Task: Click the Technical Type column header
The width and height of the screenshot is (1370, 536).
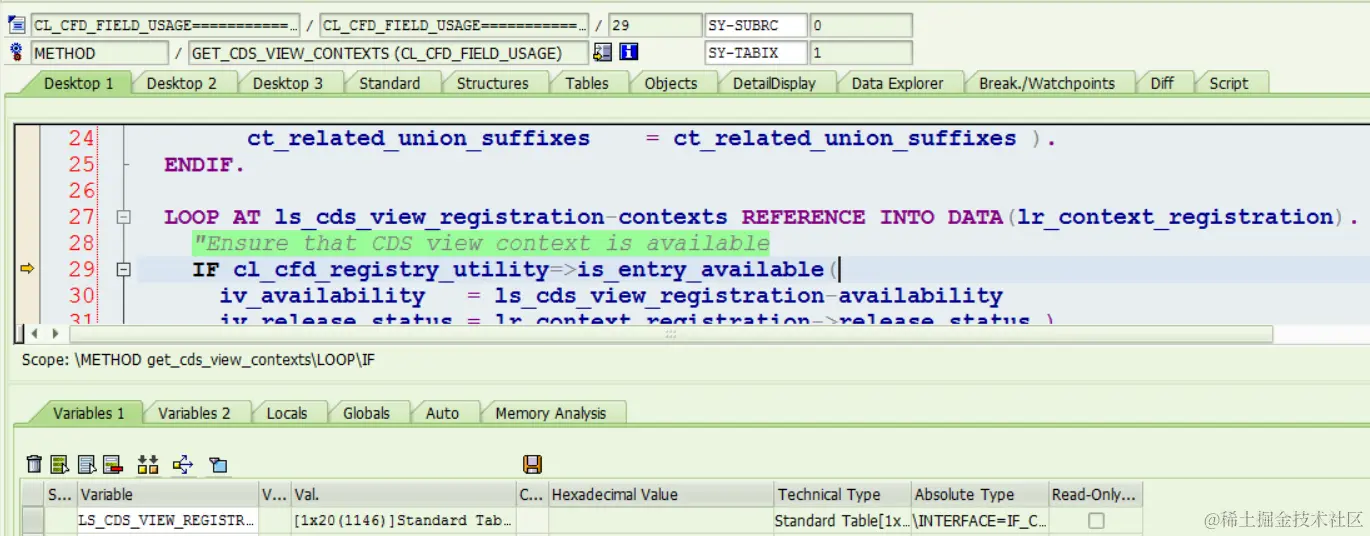Action: (x=842, y=494)
